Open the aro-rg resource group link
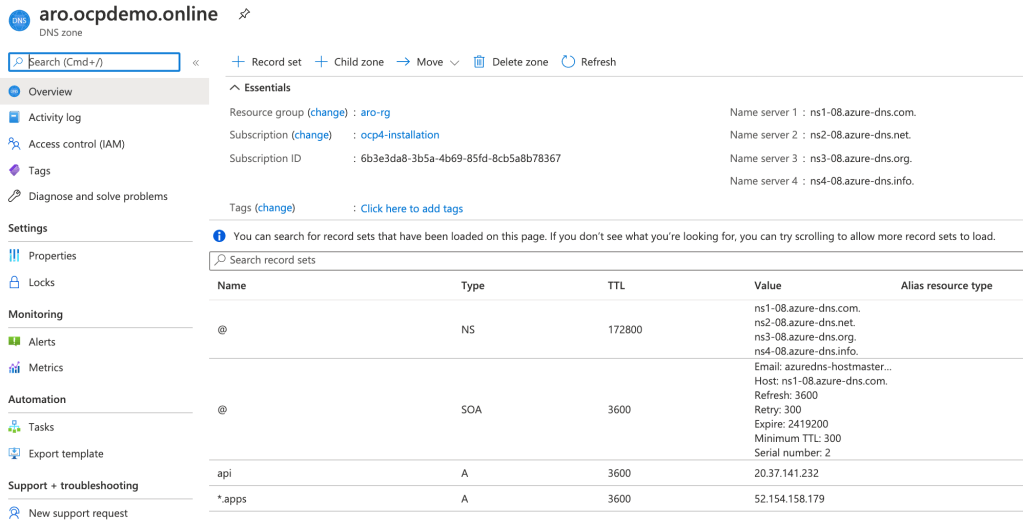Viewport: 1023px width, 523px height. click(x=375, y=112)
